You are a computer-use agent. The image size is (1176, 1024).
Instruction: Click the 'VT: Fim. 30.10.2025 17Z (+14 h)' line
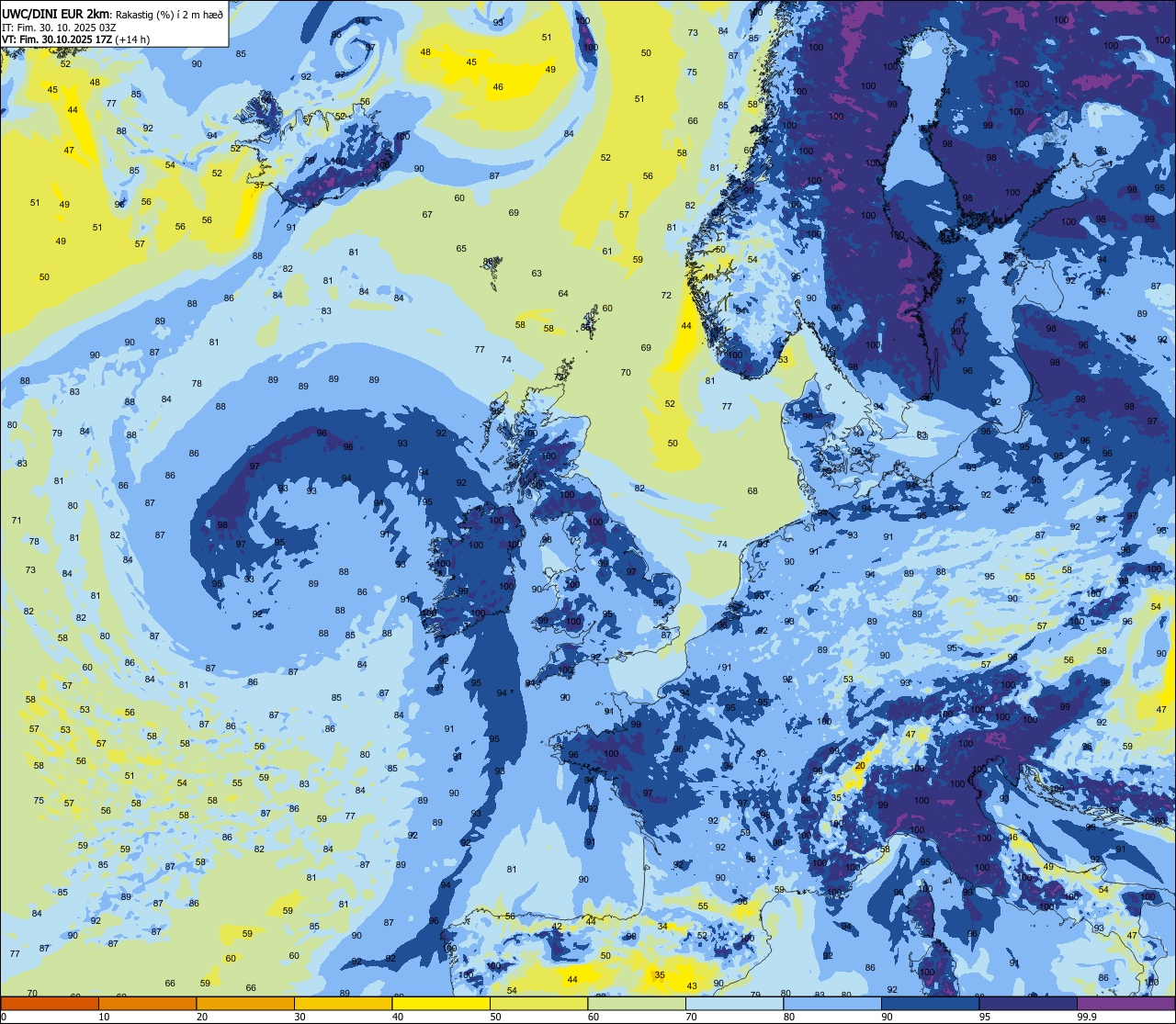(x=75, y=39)
